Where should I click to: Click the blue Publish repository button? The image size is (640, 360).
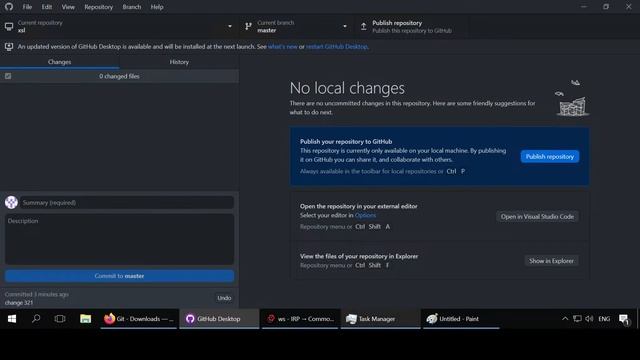(x=549, y=156)
